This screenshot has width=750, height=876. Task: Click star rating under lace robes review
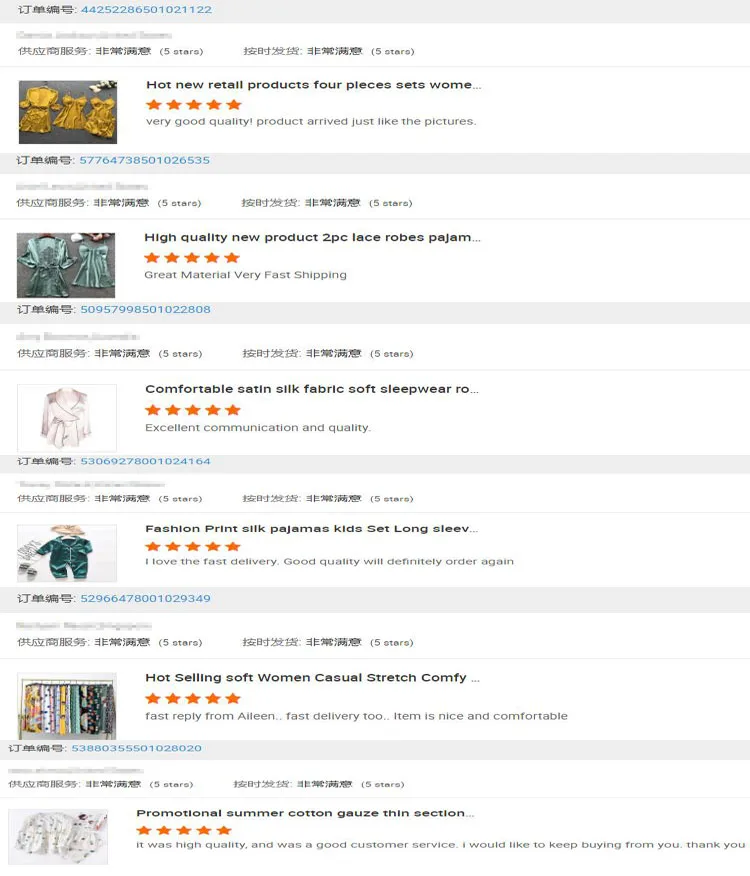(x=192, y=258)
